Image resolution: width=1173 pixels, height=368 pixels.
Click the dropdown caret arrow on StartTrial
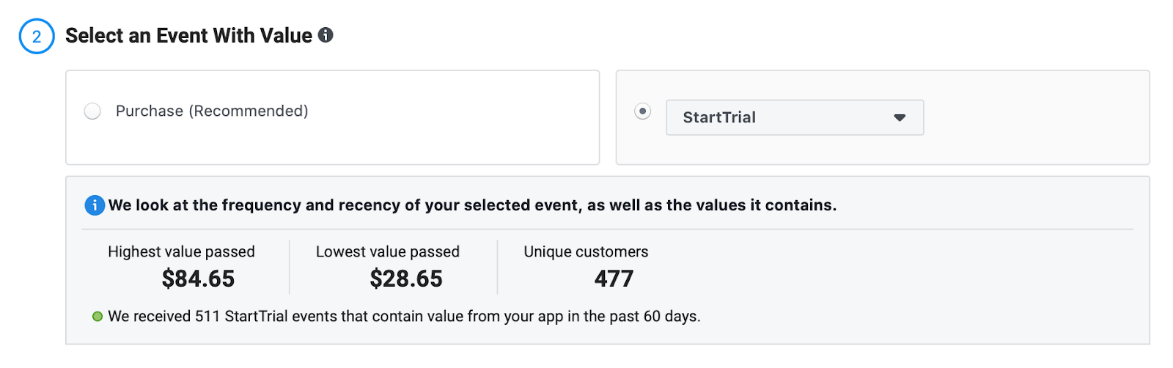pyautogui.click(x=899, y=118)
